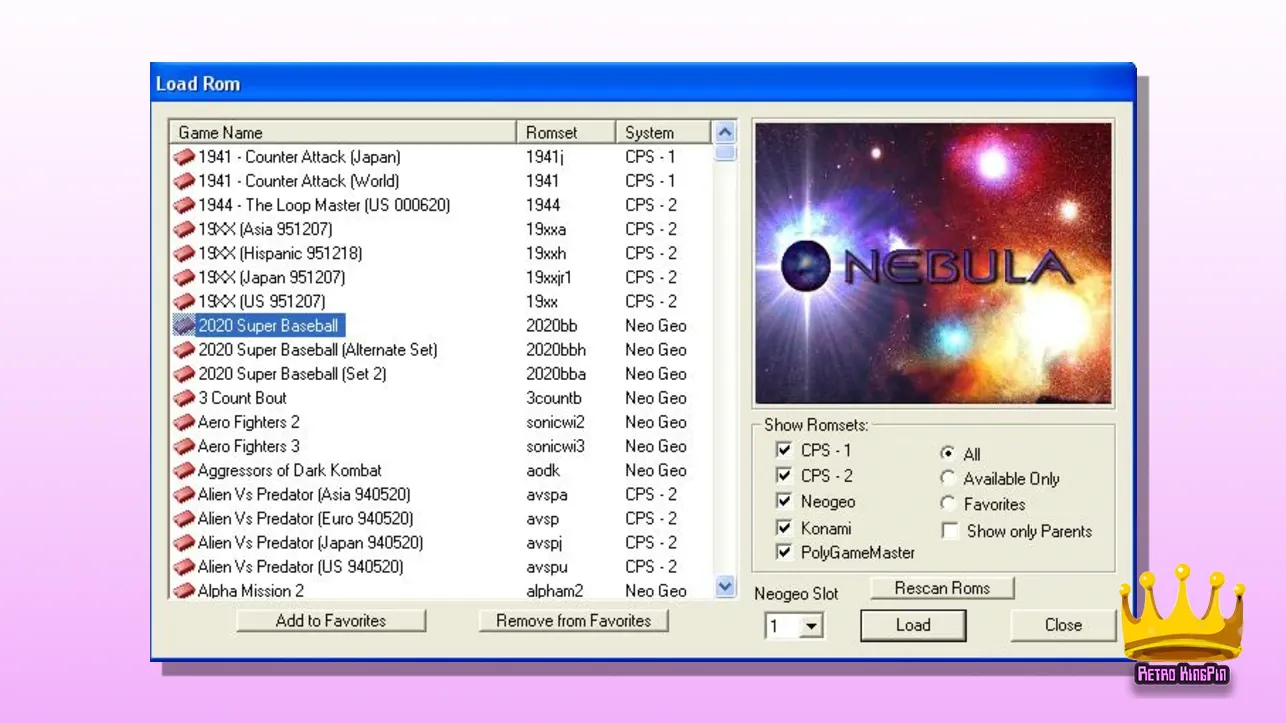Click the ROM icon next to Alpha Mission 2
The image size is (1286, 723).
pos(184,590)
